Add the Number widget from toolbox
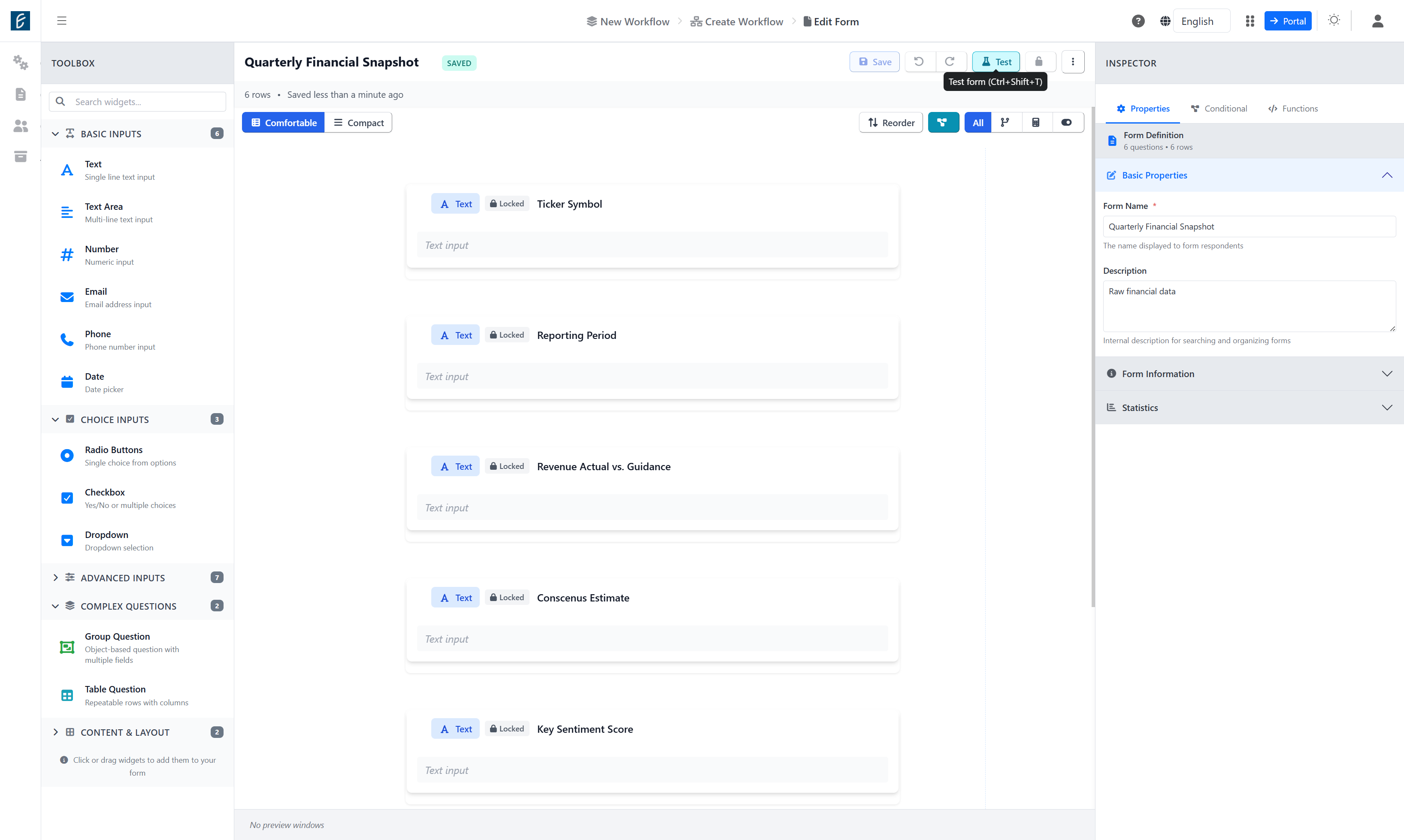Screen dimensions: 1404x840 point(137,255)
